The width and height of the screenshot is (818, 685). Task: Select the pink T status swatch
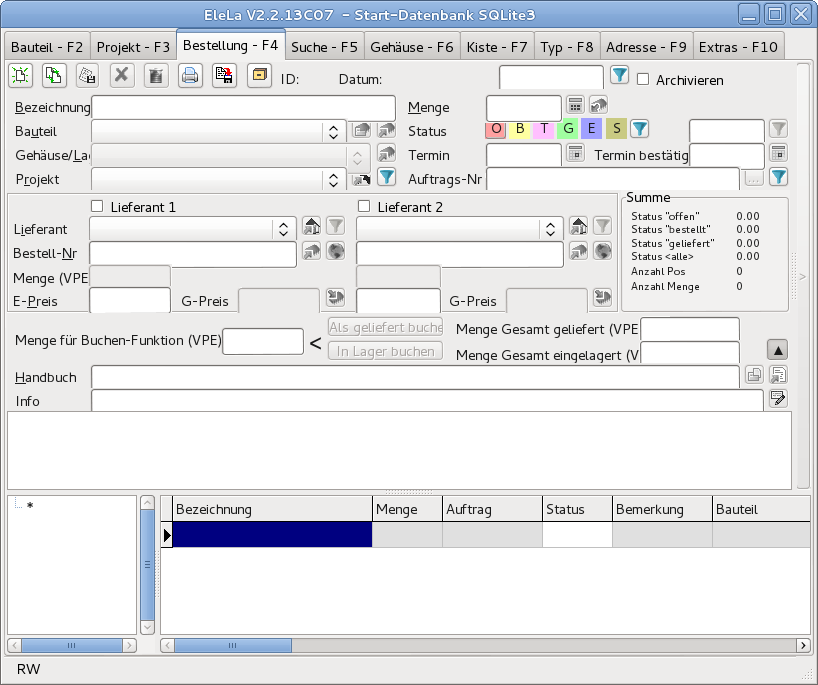pos(544,128)
